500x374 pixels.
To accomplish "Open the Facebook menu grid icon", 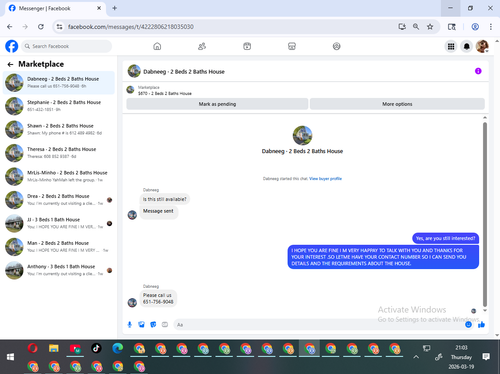I will 451,46.
